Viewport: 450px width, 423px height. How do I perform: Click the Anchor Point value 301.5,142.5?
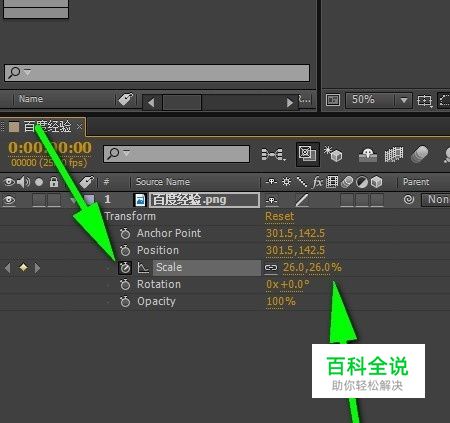coord(295,233)
